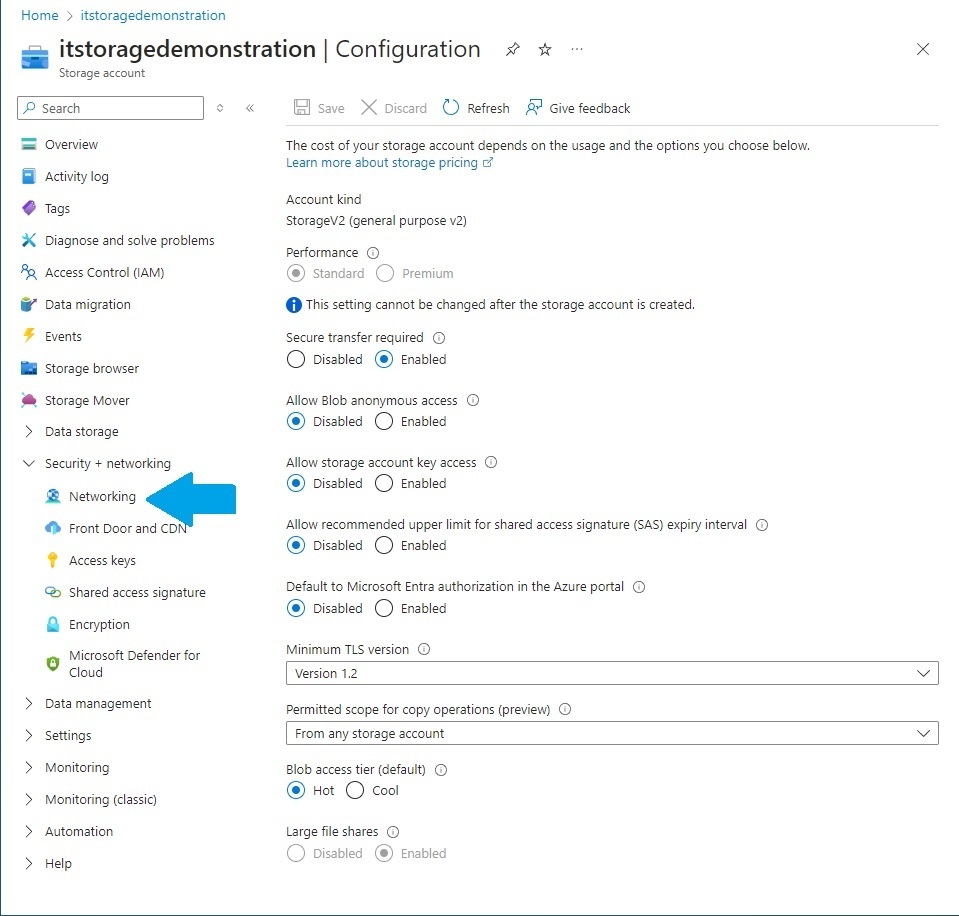
Task: Open Access keys menu item
Action: point(102,560)
